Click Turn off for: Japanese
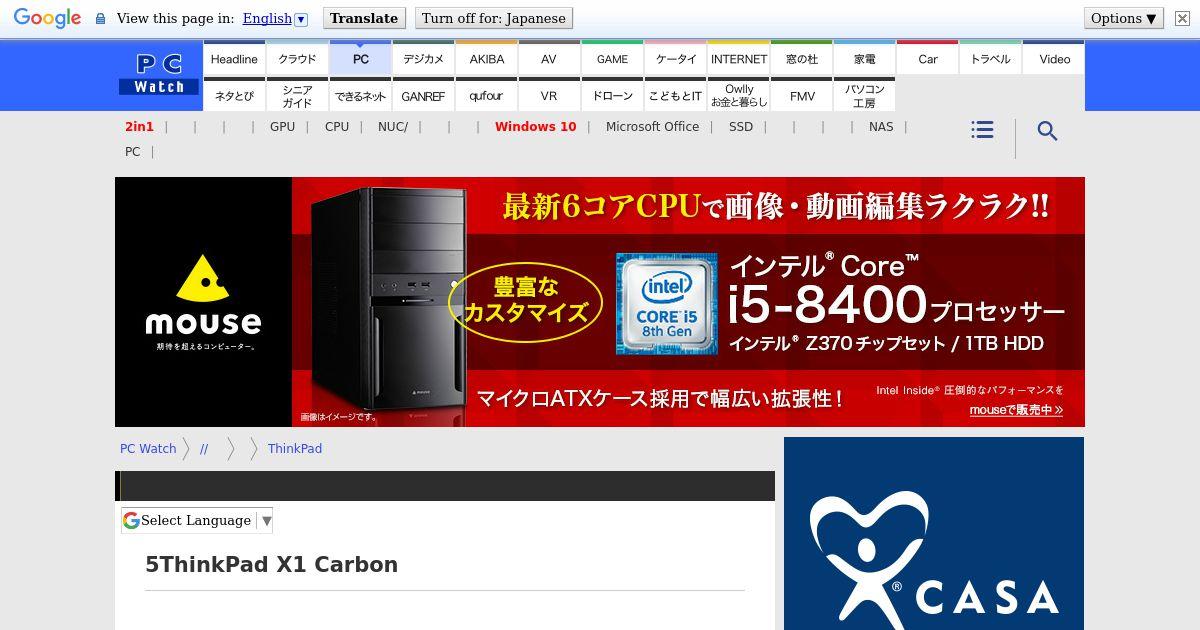Image resolution: width=1200 pixels, height=630 pixels. click(494, 18)
